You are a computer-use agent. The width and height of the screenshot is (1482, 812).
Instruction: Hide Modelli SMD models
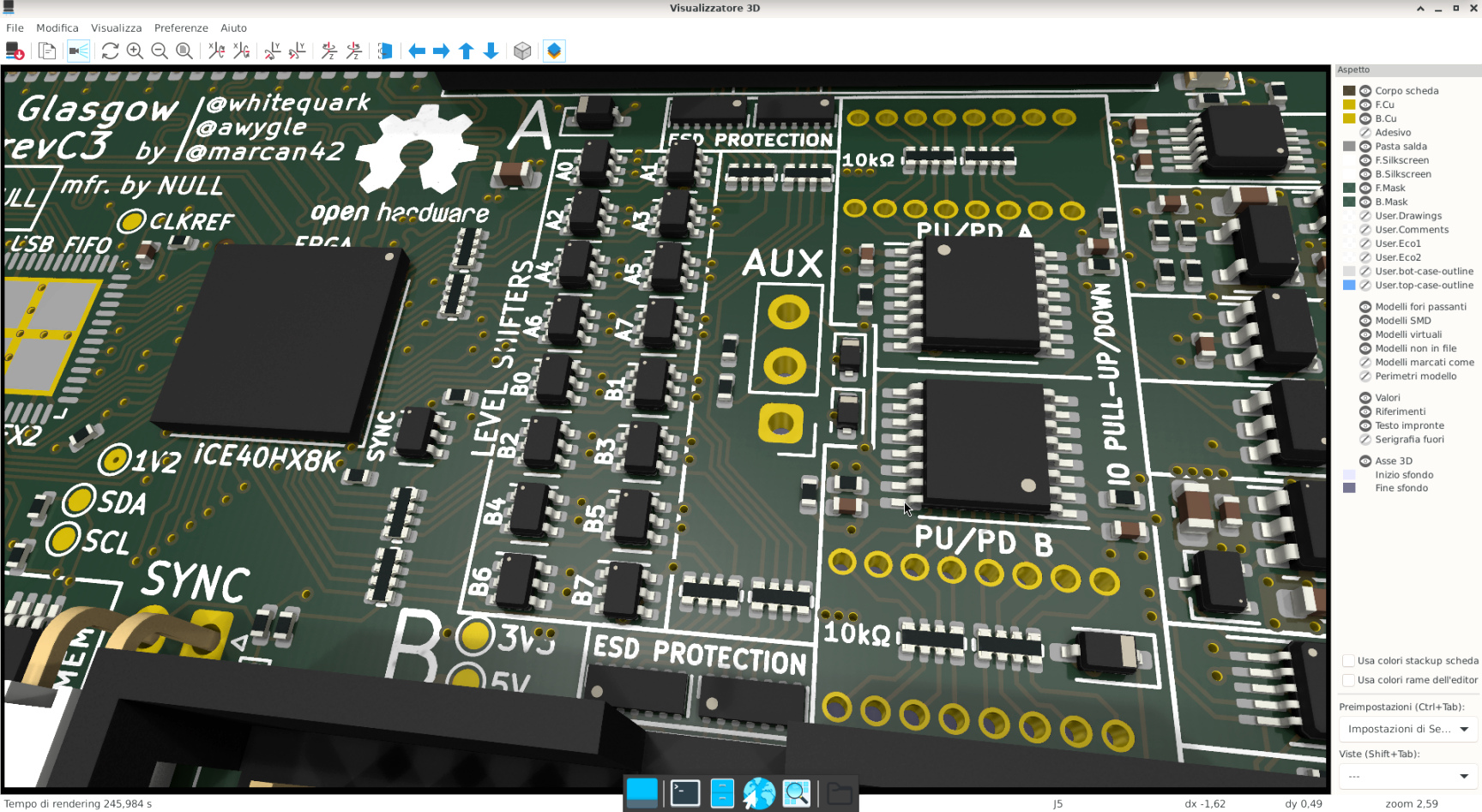click(x=1365, y=321)
